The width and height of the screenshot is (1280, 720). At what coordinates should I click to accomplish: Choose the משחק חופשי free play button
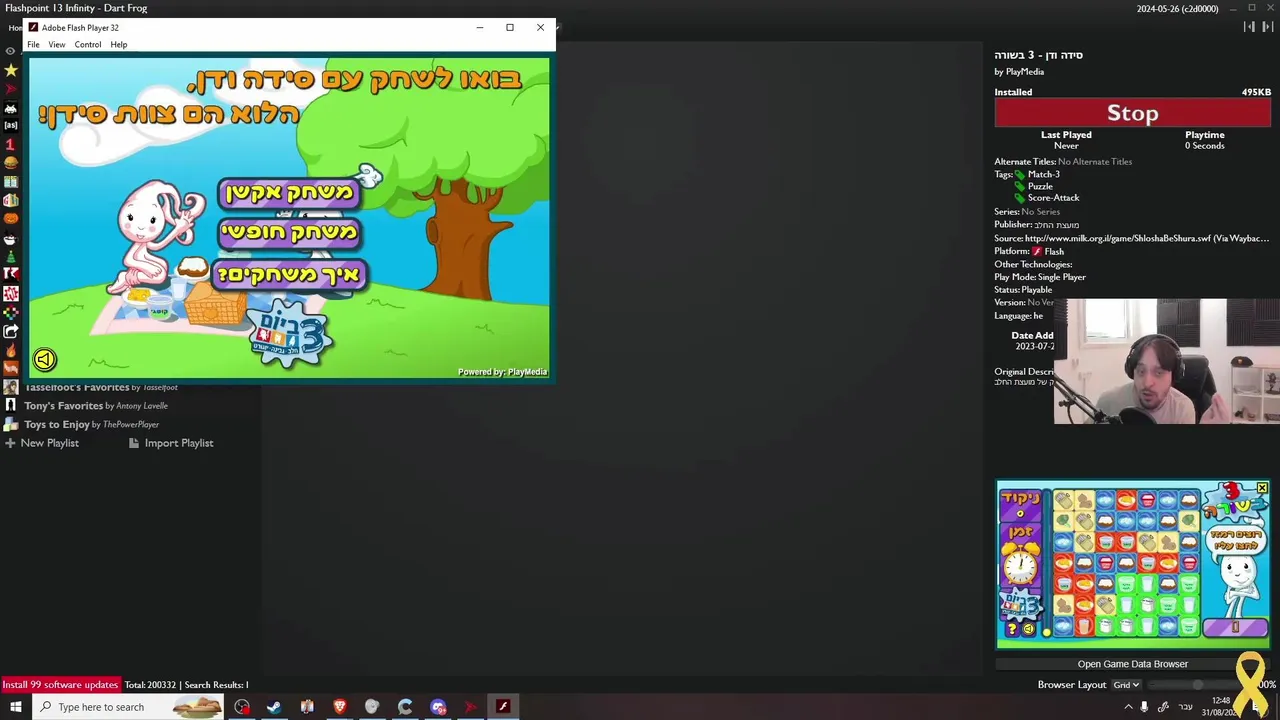[289, 232]
